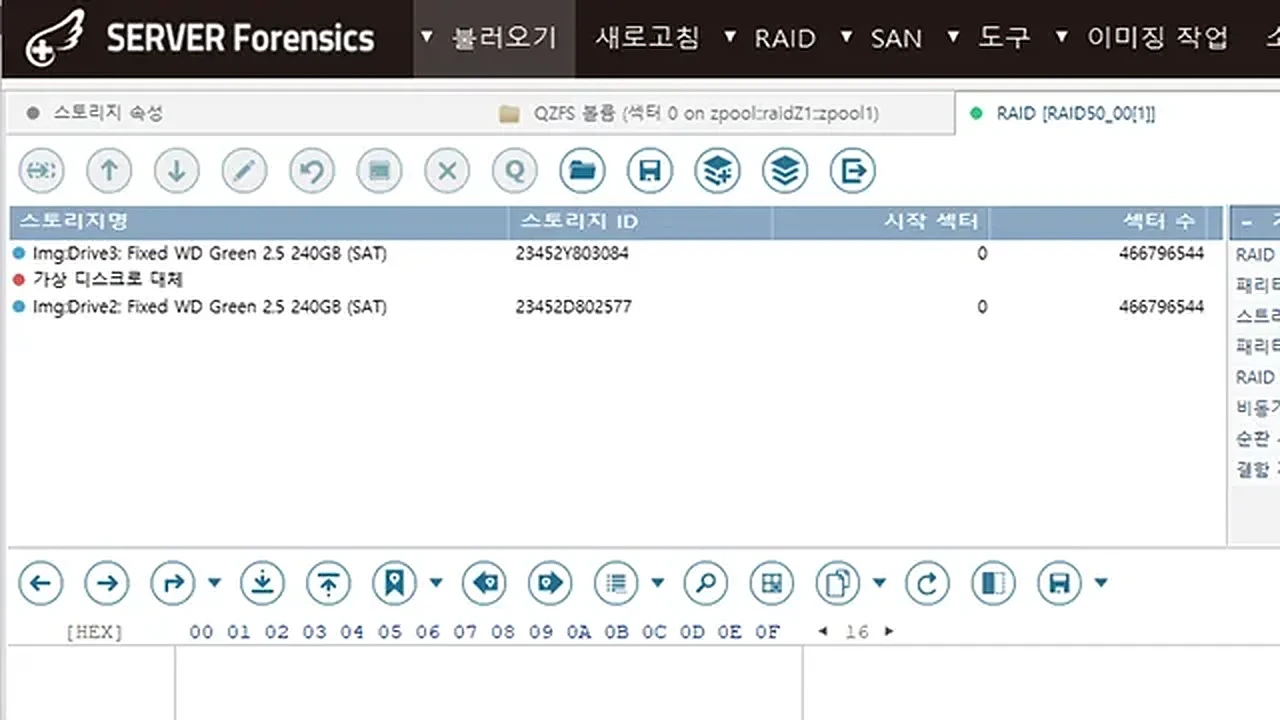
Task: Click the bookmark icon in hex toolbar
Action: point(394,583)
